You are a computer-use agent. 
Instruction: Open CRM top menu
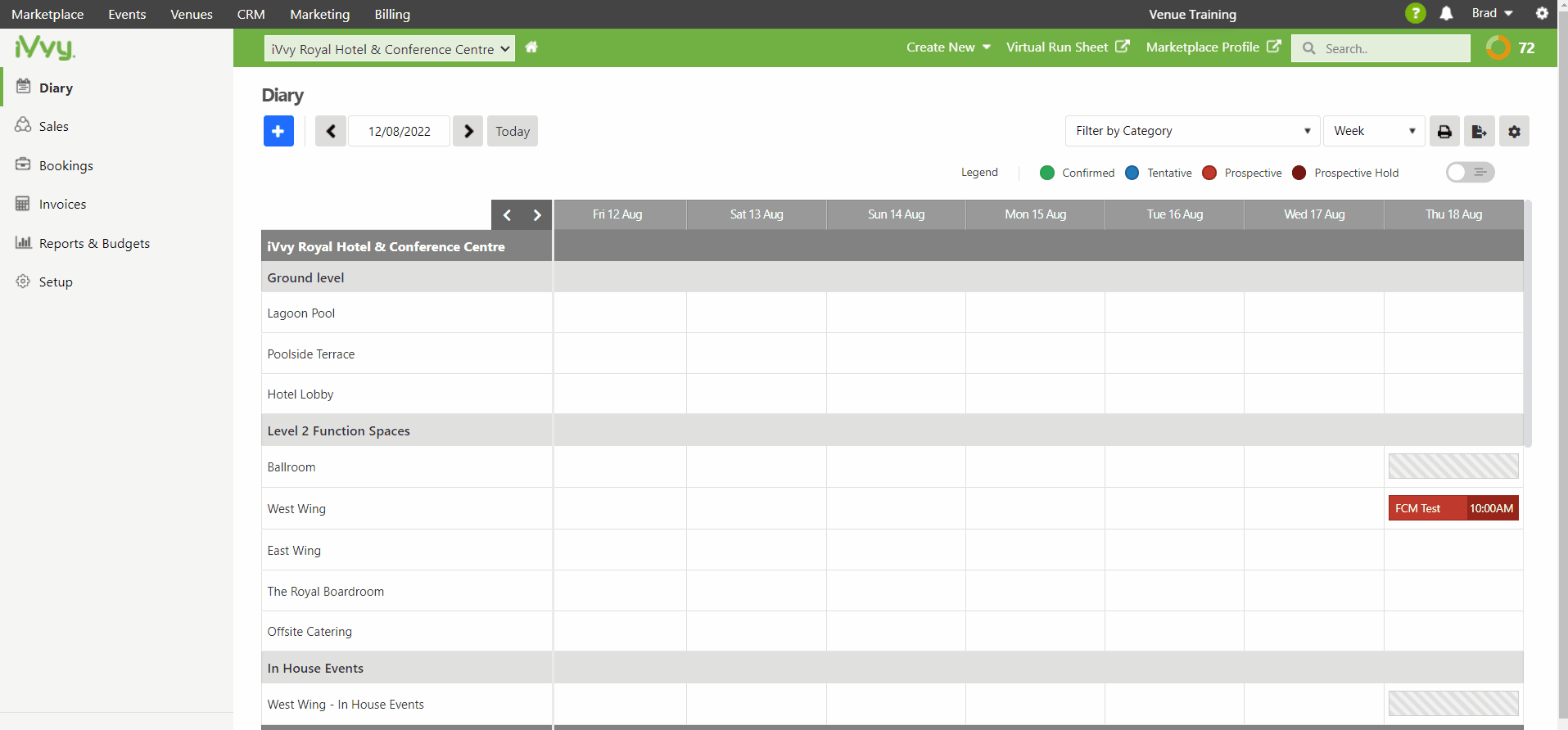coord(251,14)
